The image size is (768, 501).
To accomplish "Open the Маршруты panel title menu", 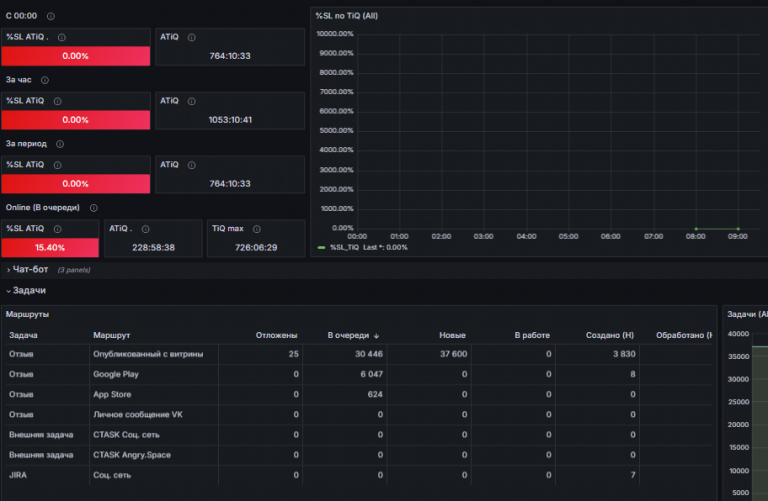I will click(x=27, y=314).
